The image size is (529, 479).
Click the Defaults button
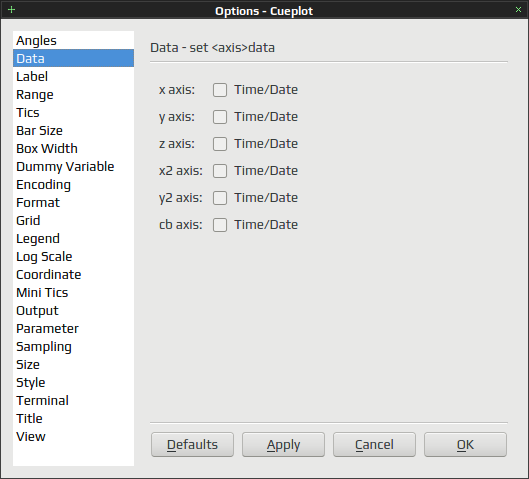pos(192,445)
